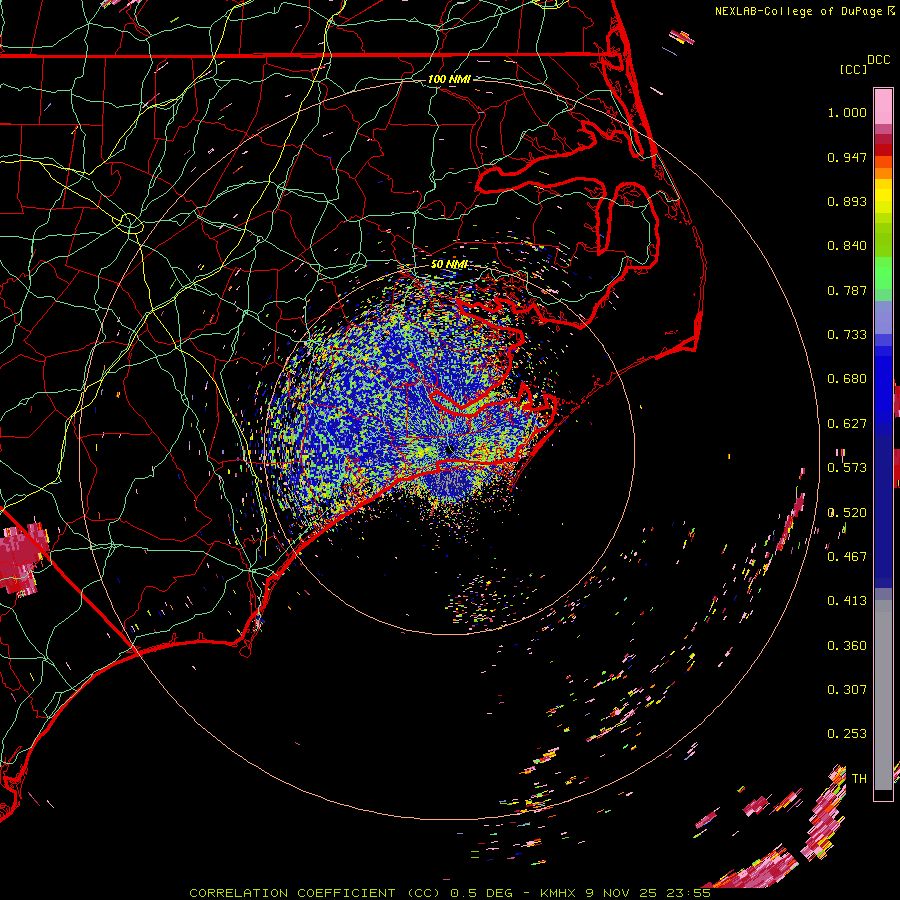
Task: Pick the bright green color bar segment
Action: click(x=883, y=273)
